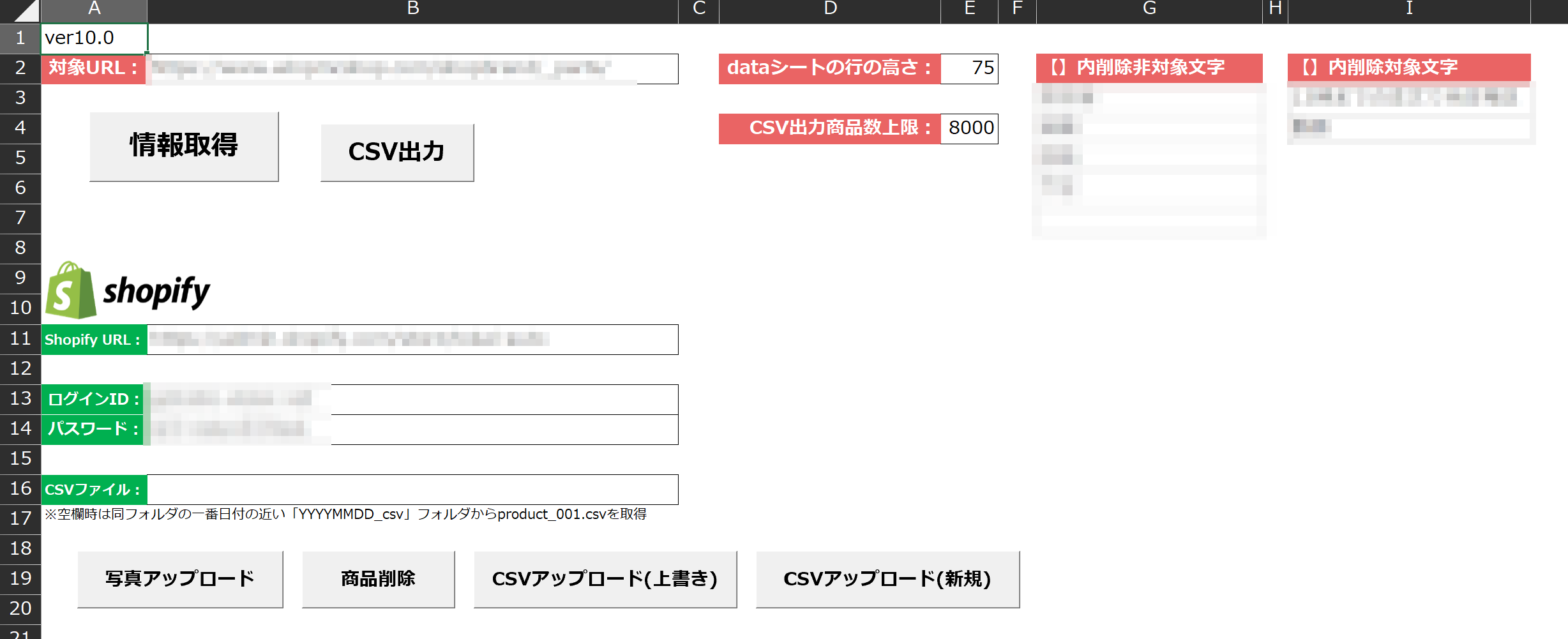The image size is (1568, 639).
Task: Click the 対象URL input cell
Action: click(x=412, y=69)
